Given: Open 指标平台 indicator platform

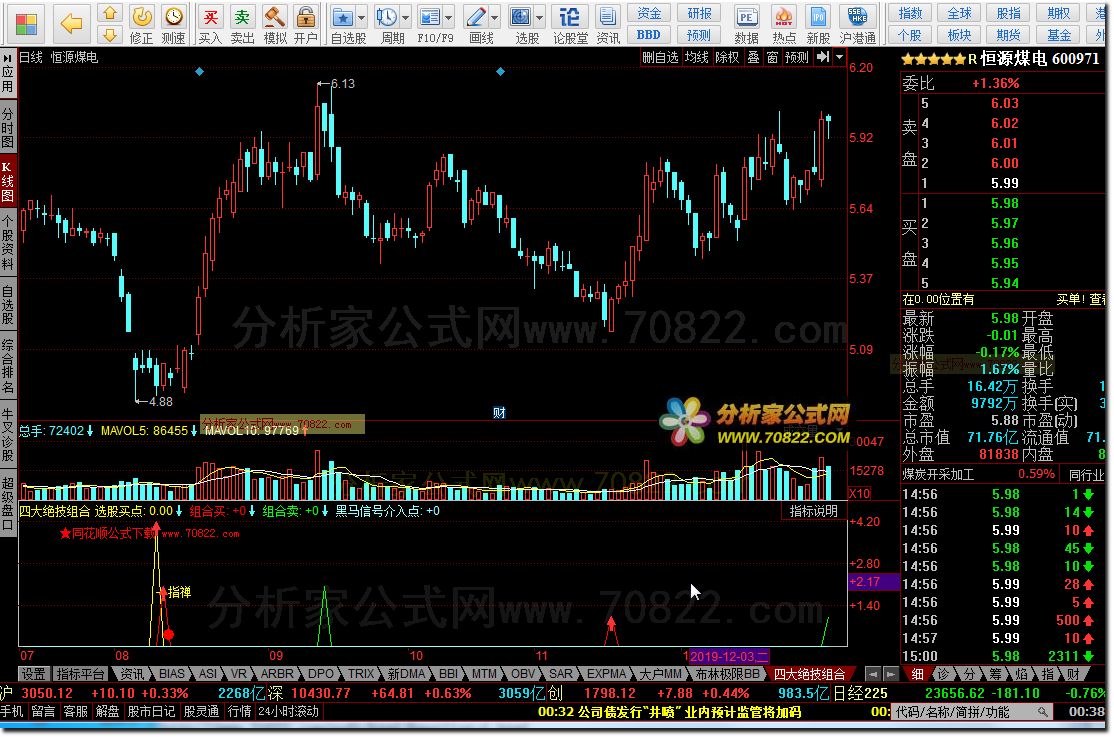Looking at the screenshot, I should point(80,674).
